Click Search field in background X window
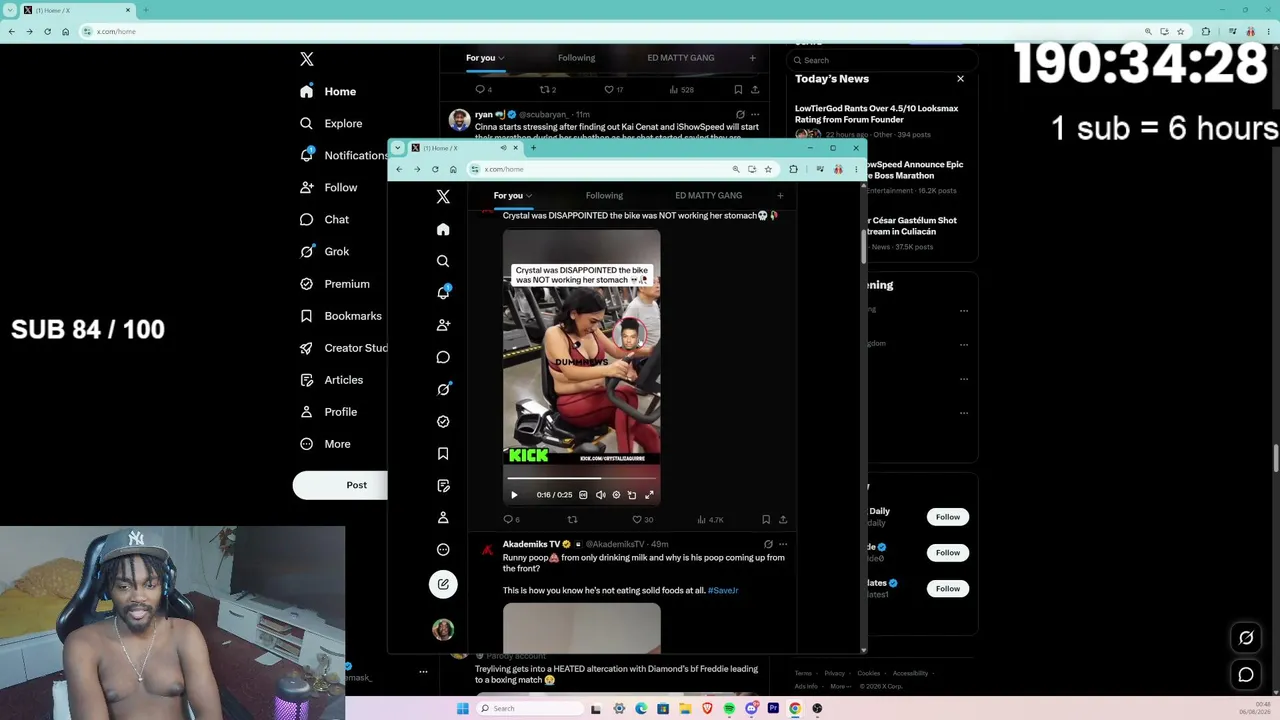 883,60
